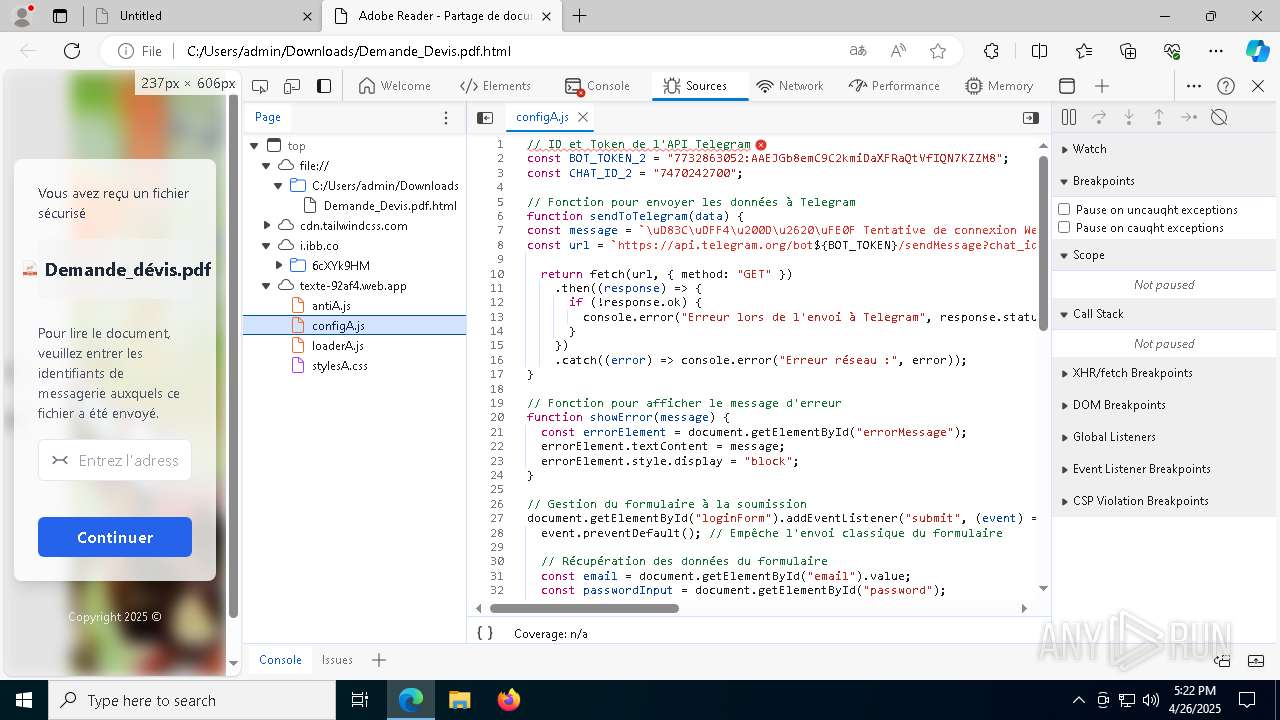Add page to favorites star icon
The width and height of the screenshot is (1280, 720).
pyautogui.click(x=937, y=51)
